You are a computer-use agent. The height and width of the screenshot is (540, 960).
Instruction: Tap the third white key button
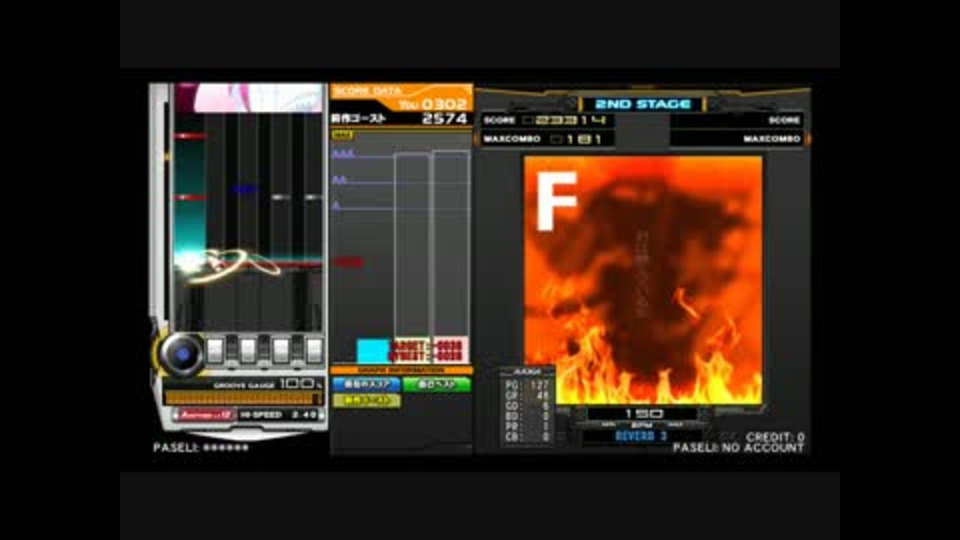click(x=281, y=351)
